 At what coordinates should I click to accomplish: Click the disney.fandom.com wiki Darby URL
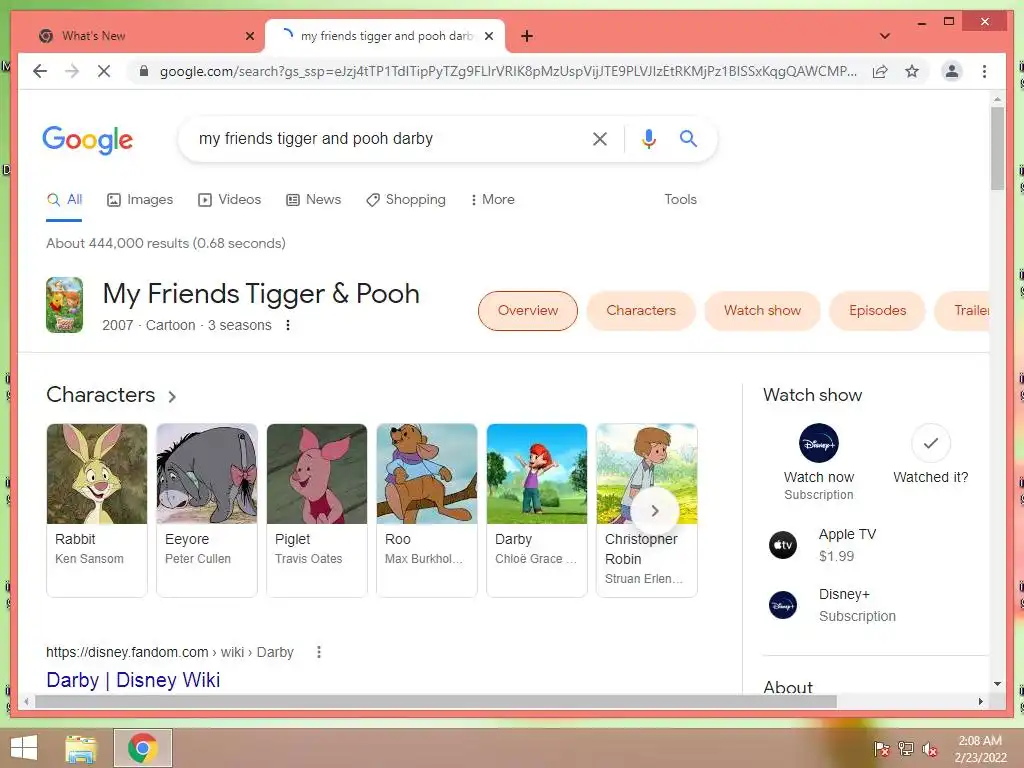[170, 652]
